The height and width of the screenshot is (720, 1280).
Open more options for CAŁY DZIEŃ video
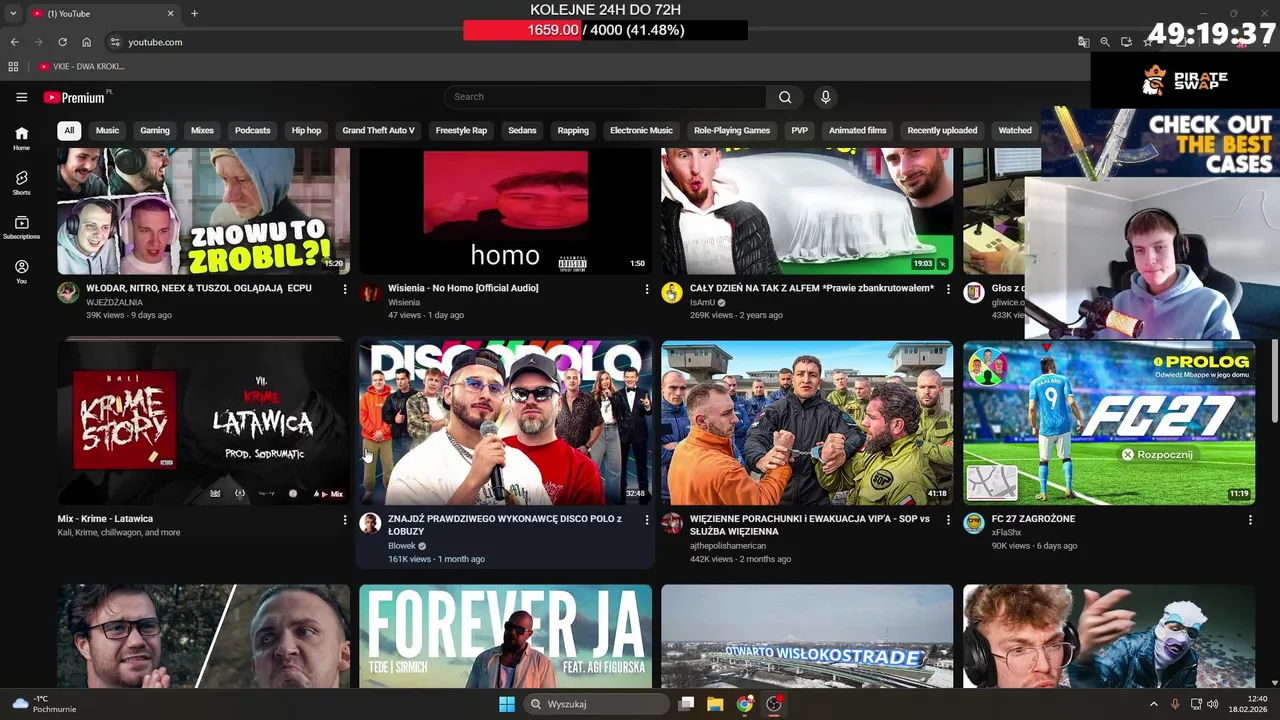(949, 289)
